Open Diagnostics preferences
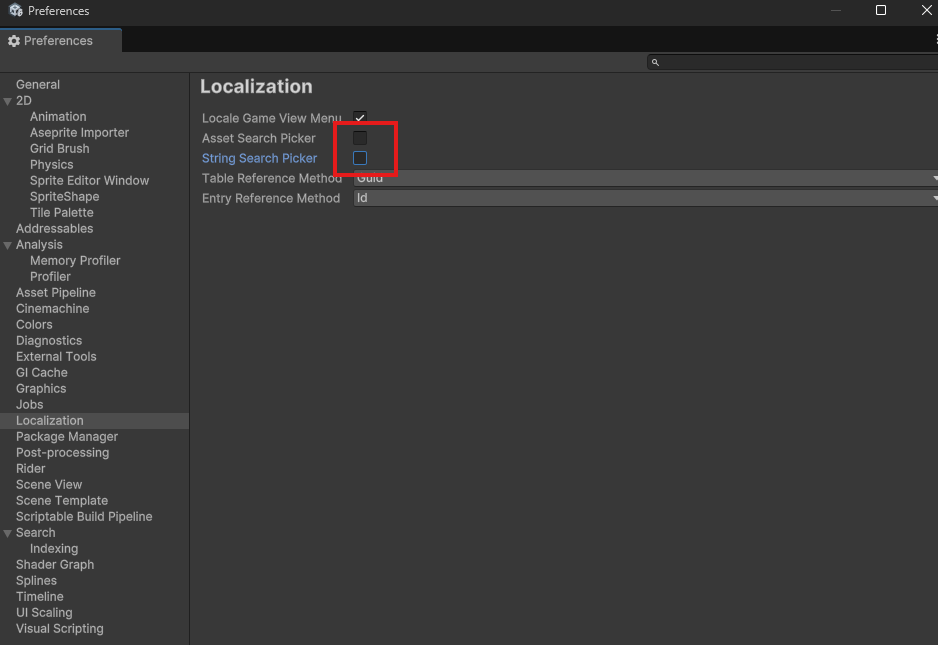 (49, 340)
